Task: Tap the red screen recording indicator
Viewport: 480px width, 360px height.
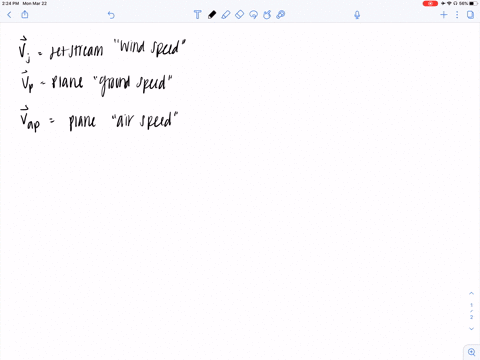Action: tap(430, 3)
